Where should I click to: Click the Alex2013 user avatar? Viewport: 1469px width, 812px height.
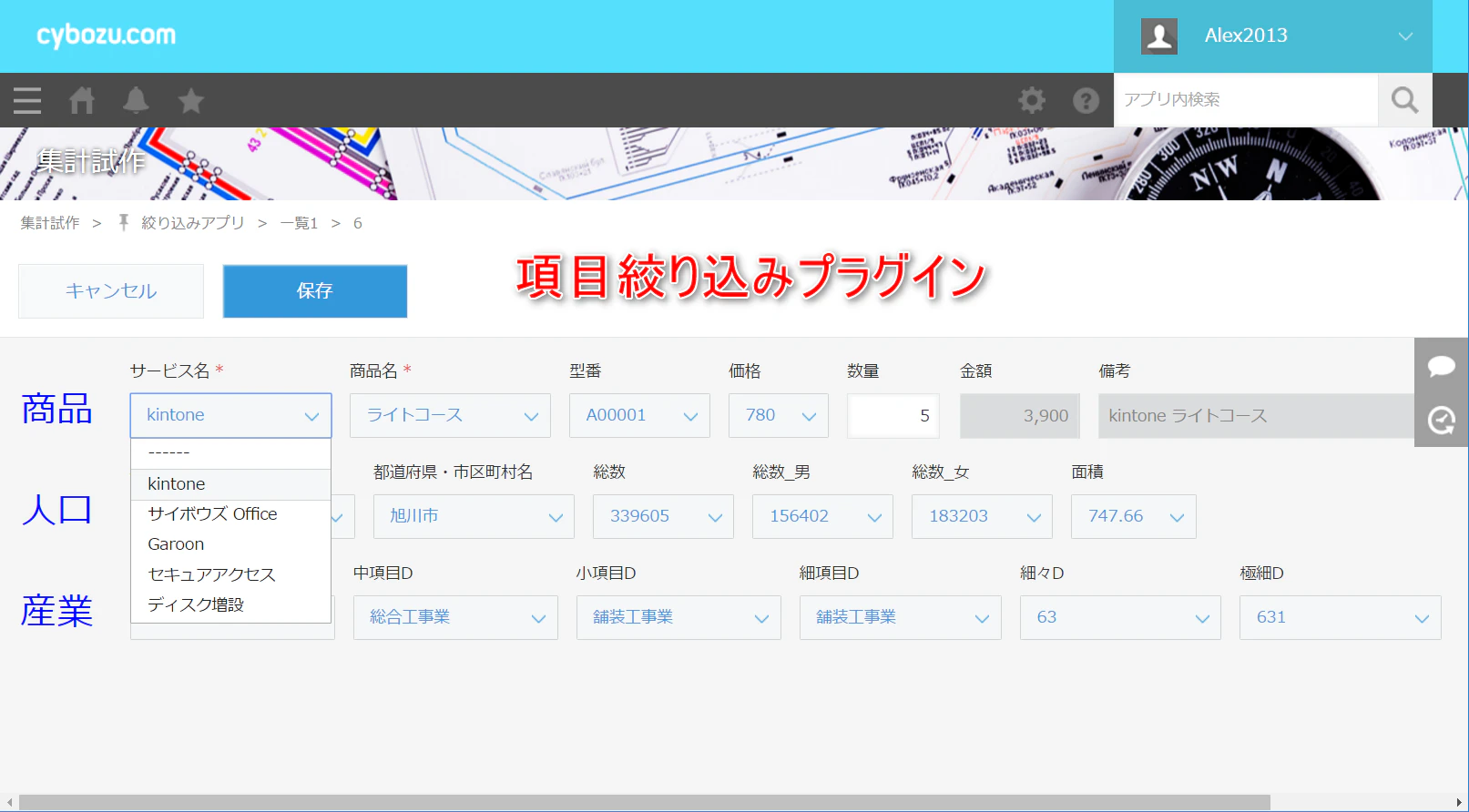[1159, 36]
